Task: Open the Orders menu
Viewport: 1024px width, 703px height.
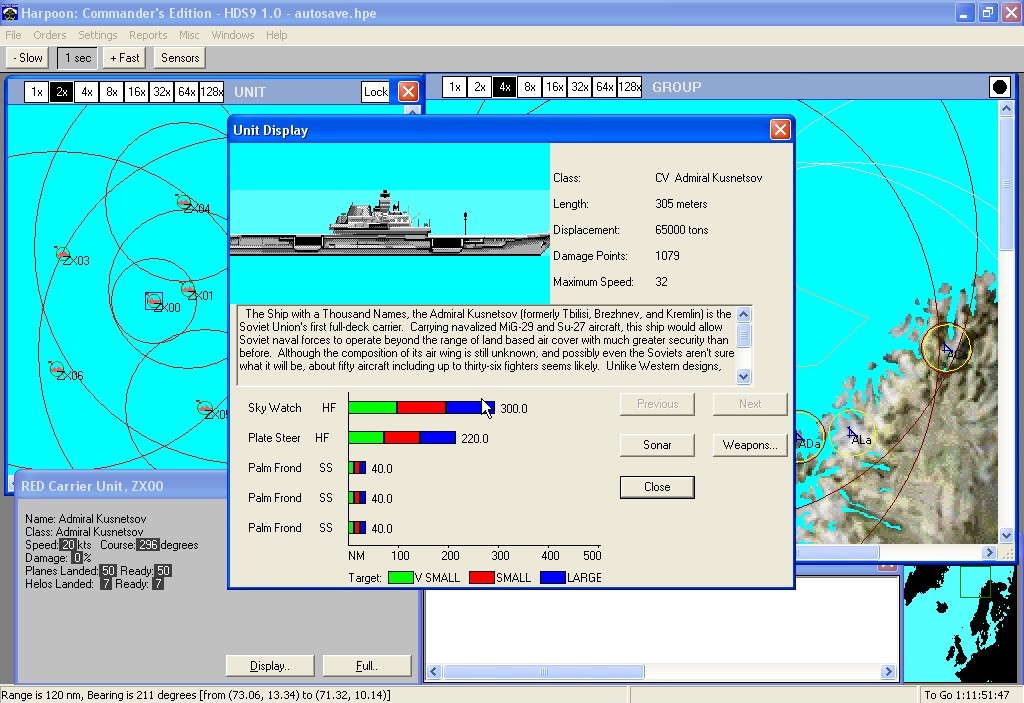Action: pyautogui.click(x=50, y=35)
